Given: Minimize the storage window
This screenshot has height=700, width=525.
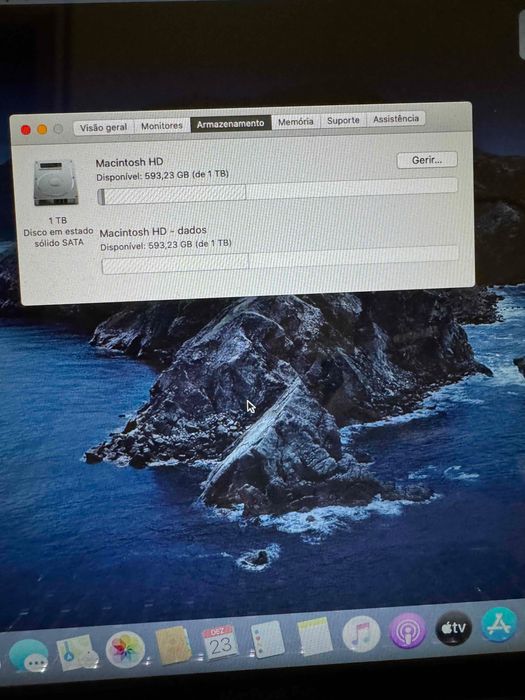Looking at the screenshot, I should pyautogui.click(x=42, y=129).
